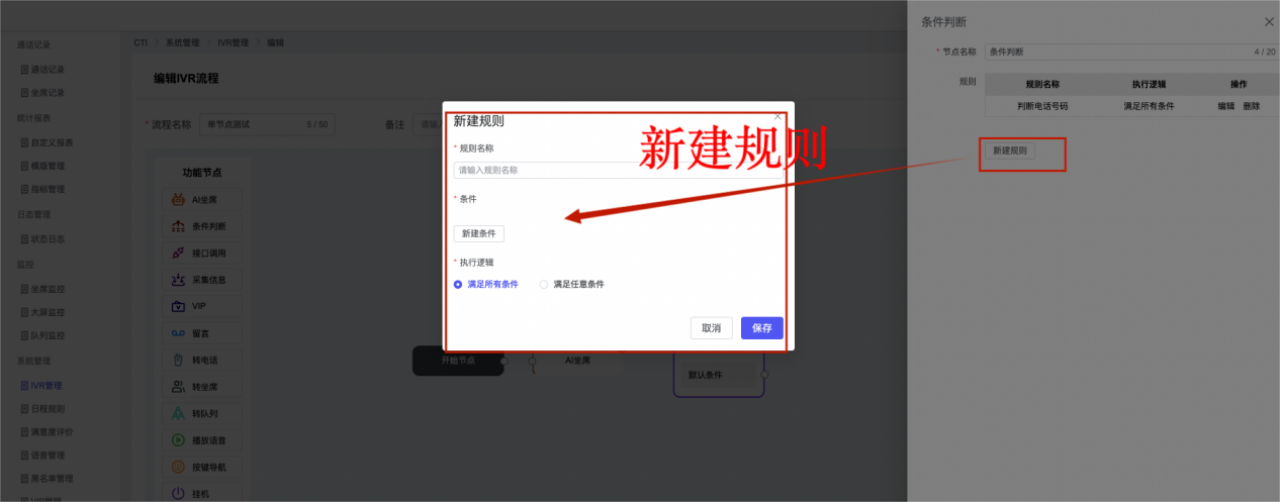The width and height of the screenshot is (1280, 502).
Task: Select the 默认条件 node on the canvas
Action: tap(719, 375)
